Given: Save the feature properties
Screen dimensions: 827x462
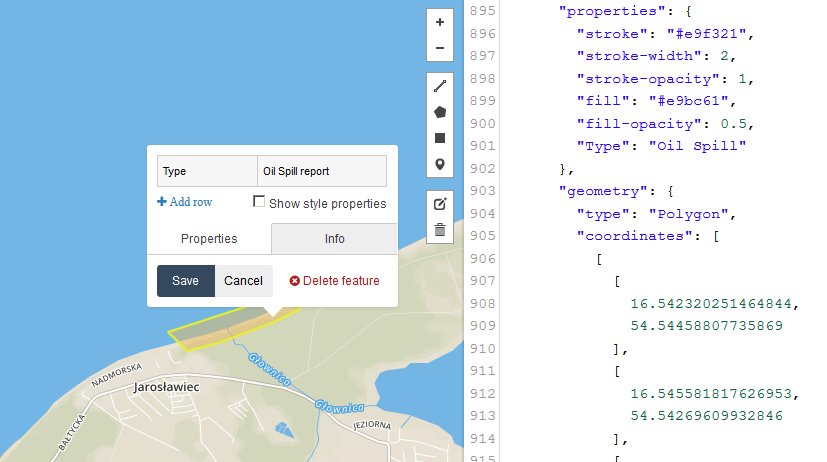Looking at the screenshot, I should click(185, 281).
